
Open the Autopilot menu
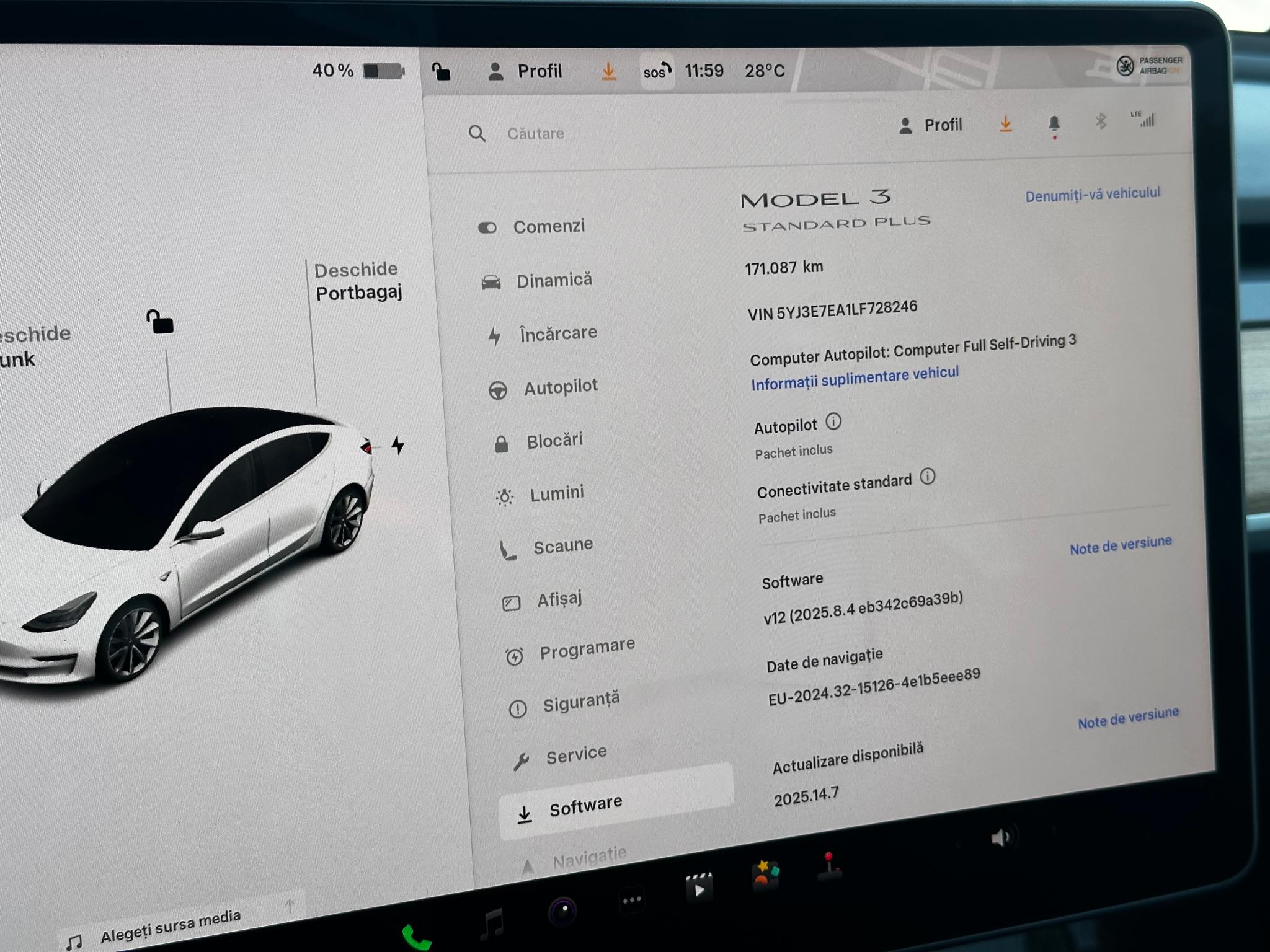click(543, 388)
